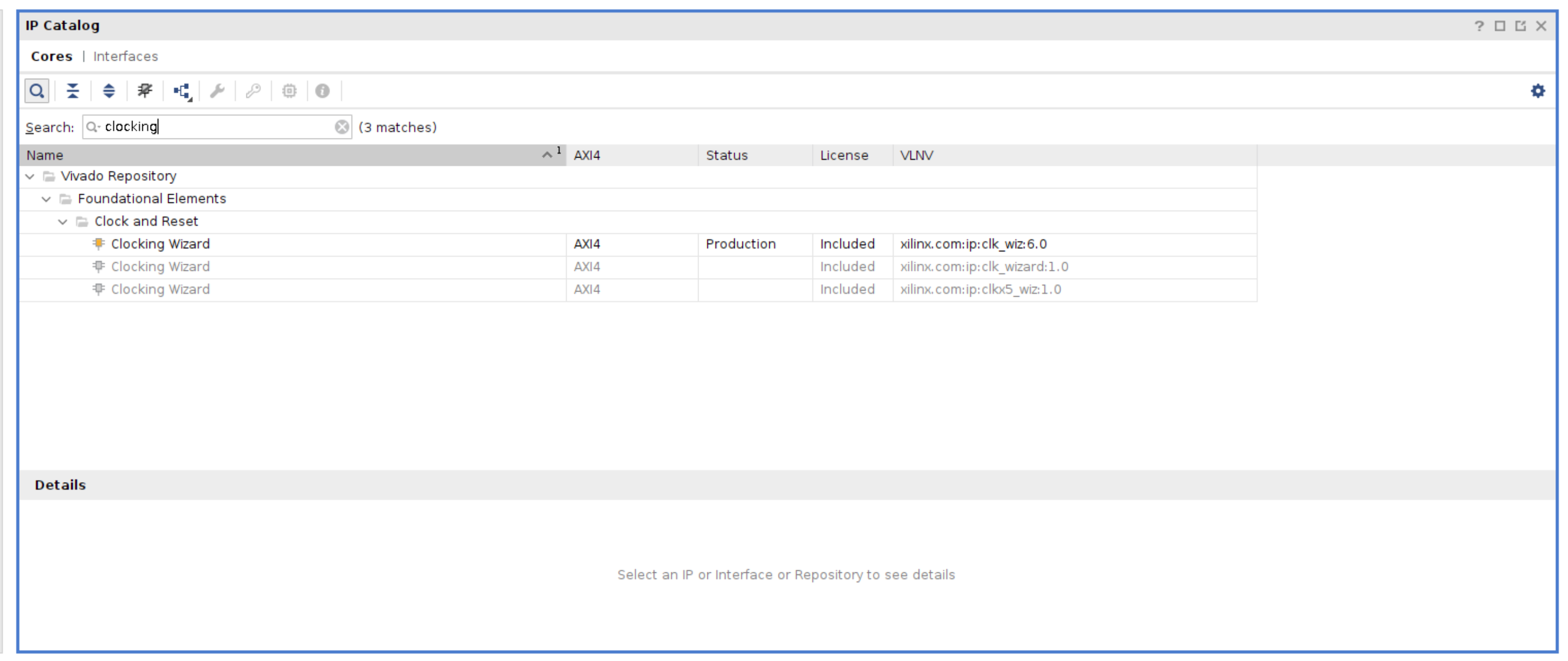1568x661 pixels.
Task: Click the license status key icon
Action: (253, 91)
